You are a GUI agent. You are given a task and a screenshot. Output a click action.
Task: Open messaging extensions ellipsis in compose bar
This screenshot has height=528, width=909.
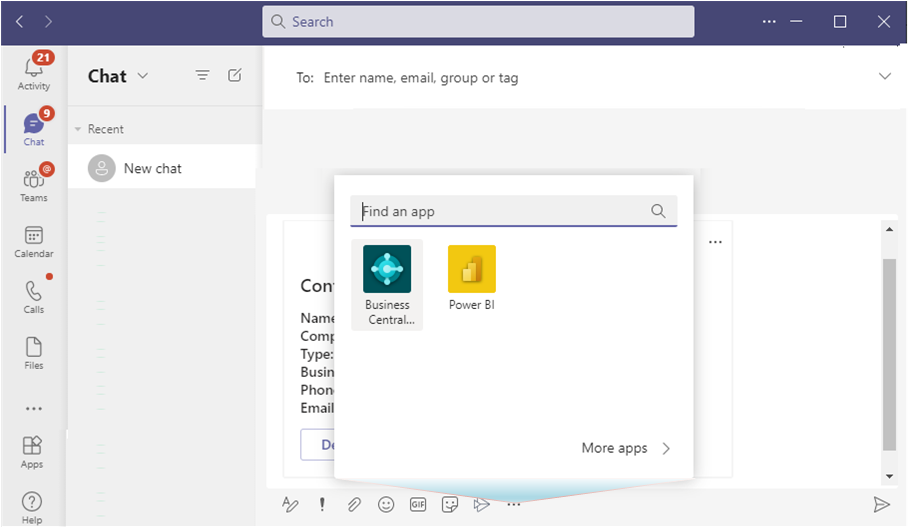pos(514,505)
